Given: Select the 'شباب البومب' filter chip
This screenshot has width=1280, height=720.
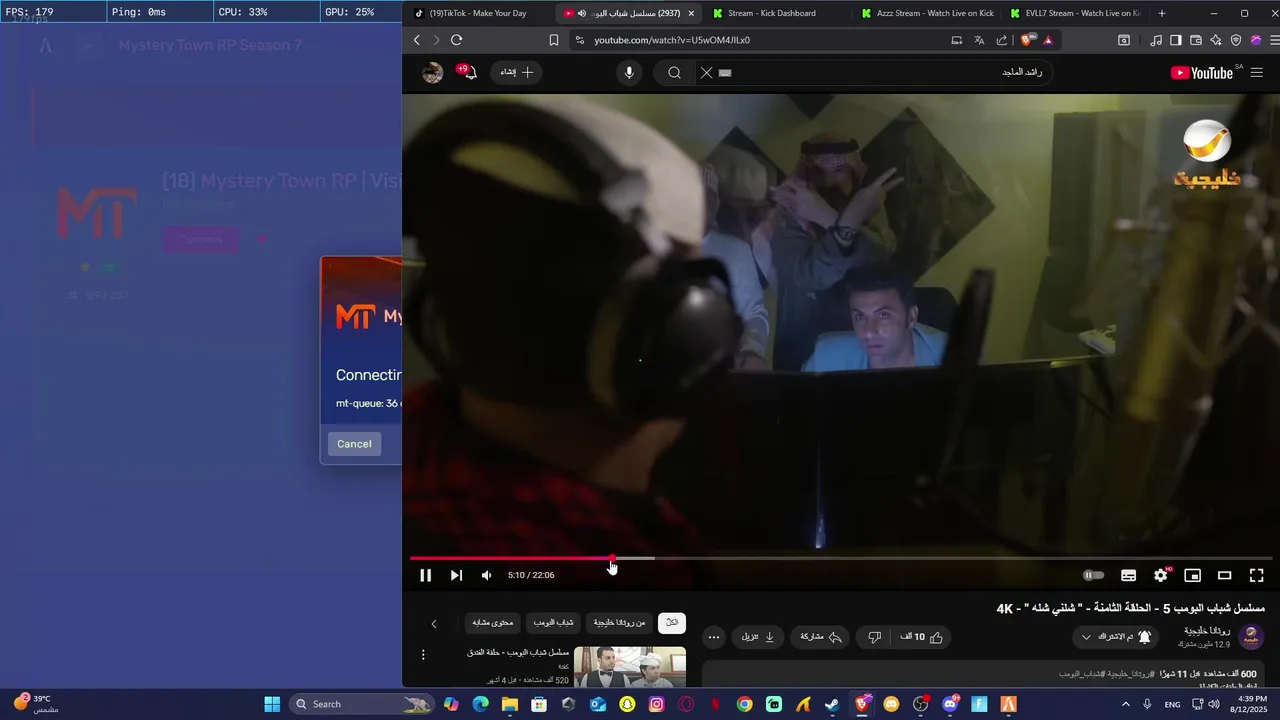Looking at the screenshot, I should tap(553, 623).
